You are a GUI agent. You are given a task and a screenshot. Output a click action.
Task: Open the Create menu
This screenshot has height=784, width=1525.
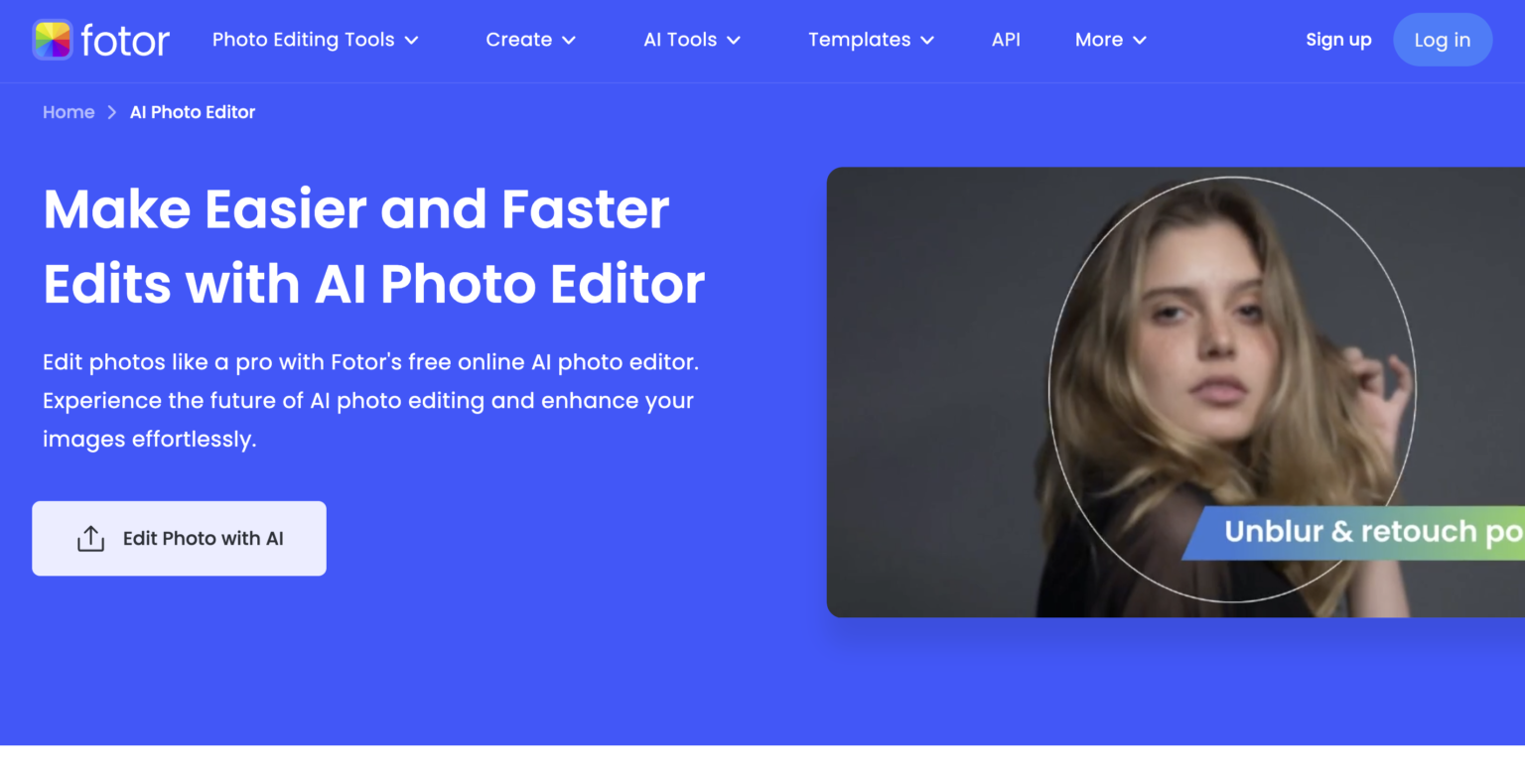tap(518, 40)
